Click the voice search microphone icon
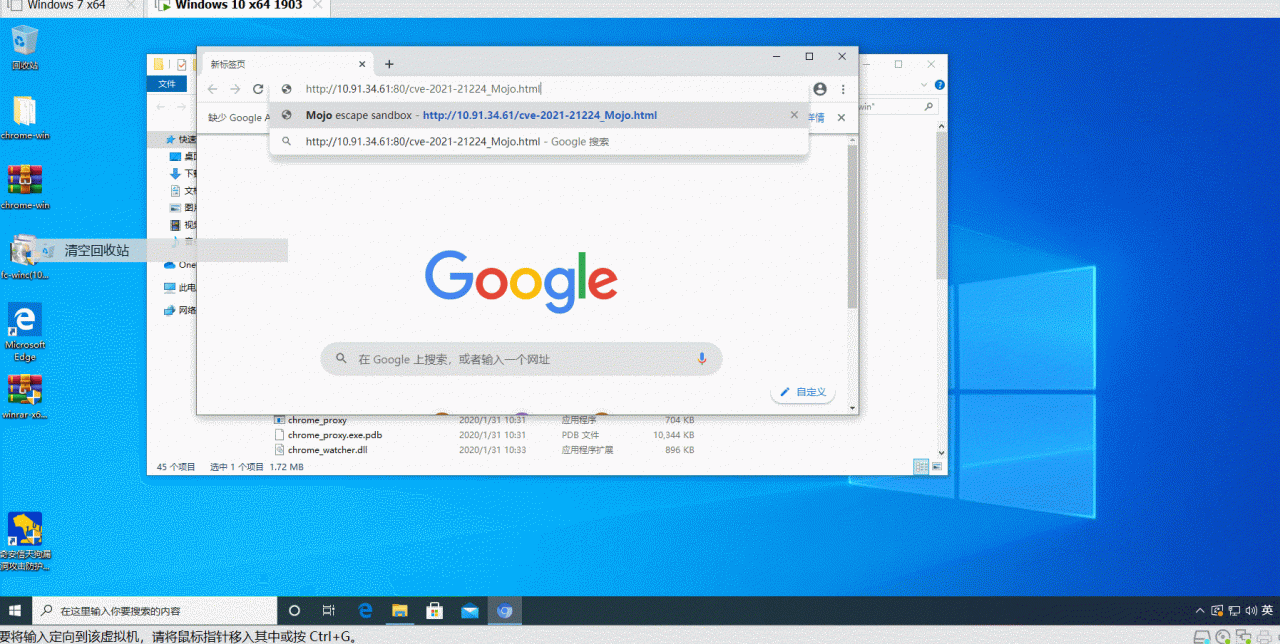1280x644 pixels. point(702,359)
